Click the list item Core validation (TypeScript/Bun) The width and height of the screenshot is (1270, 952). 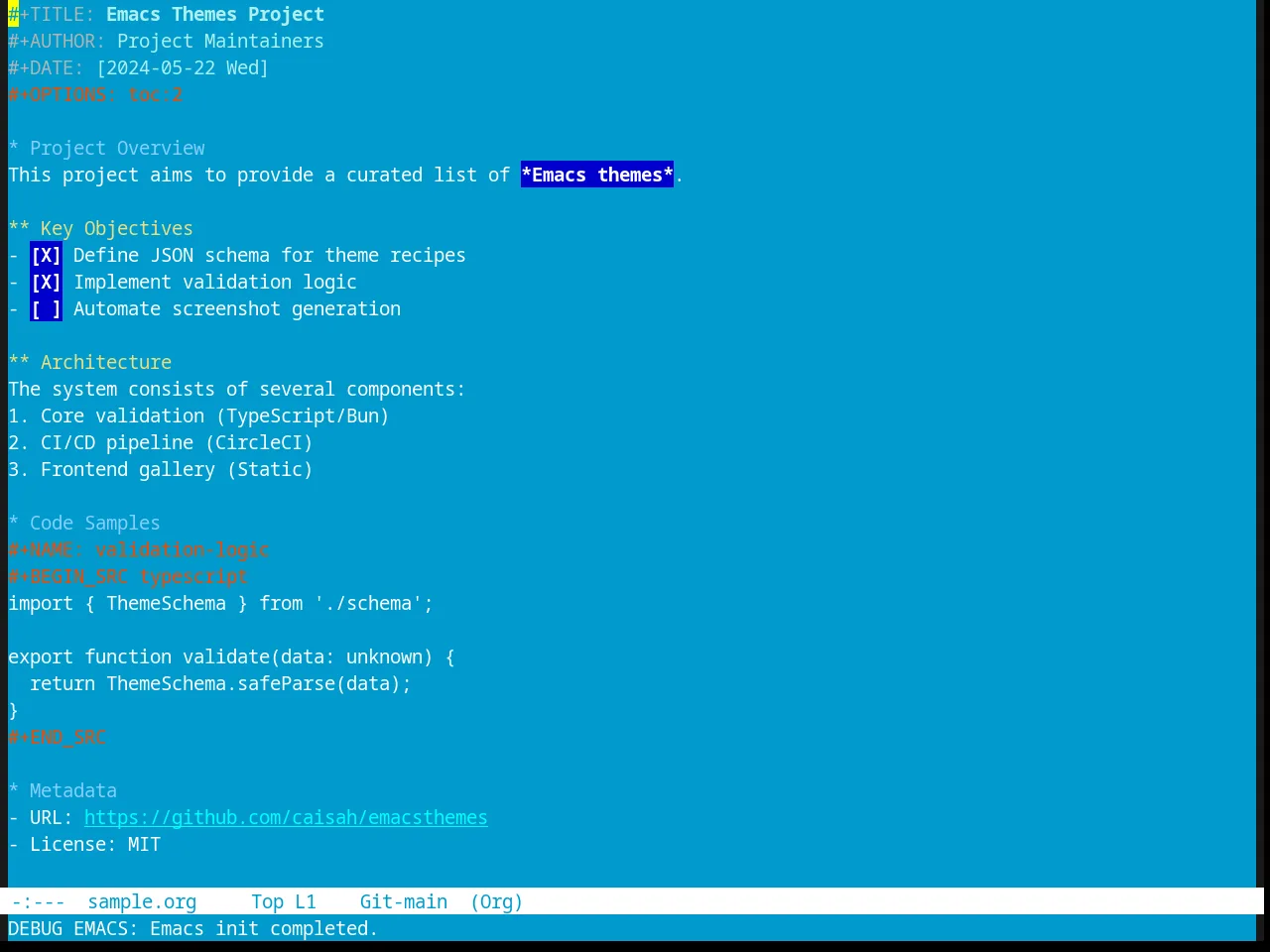pyautogui.click(x=198, y=416)
